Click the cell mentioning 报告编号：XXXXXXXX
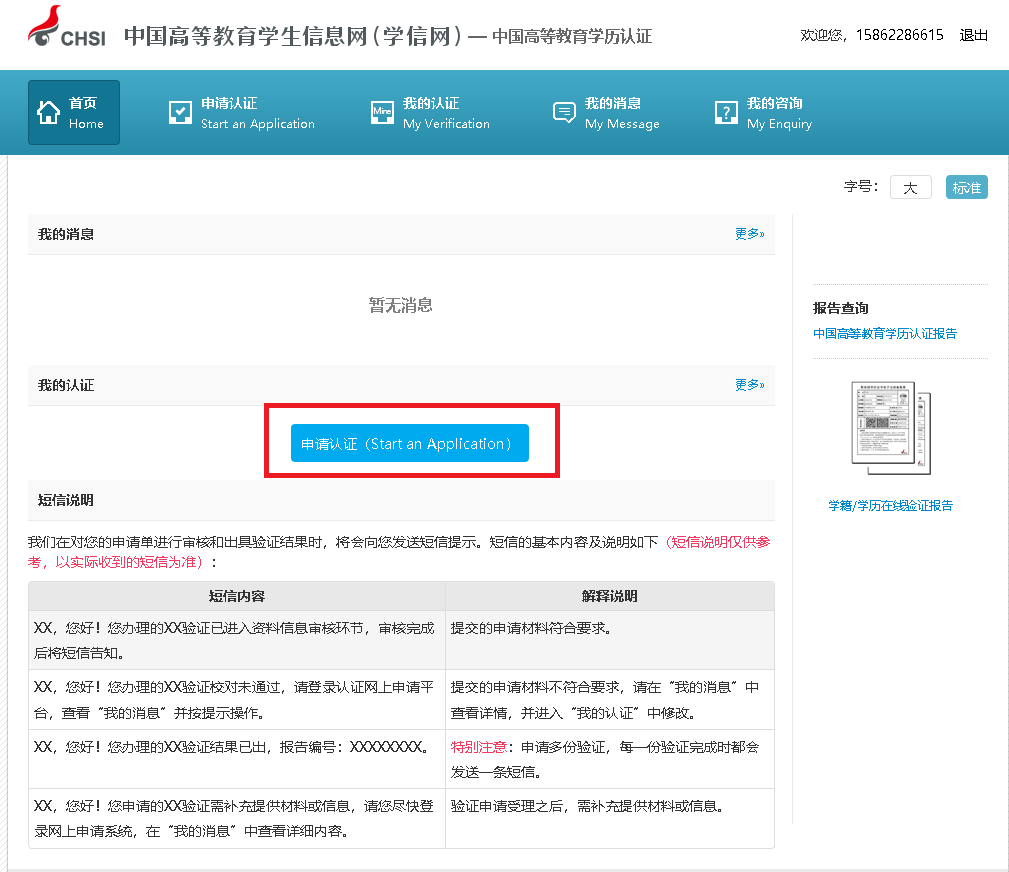1009x872 pixels. [237, 759]
